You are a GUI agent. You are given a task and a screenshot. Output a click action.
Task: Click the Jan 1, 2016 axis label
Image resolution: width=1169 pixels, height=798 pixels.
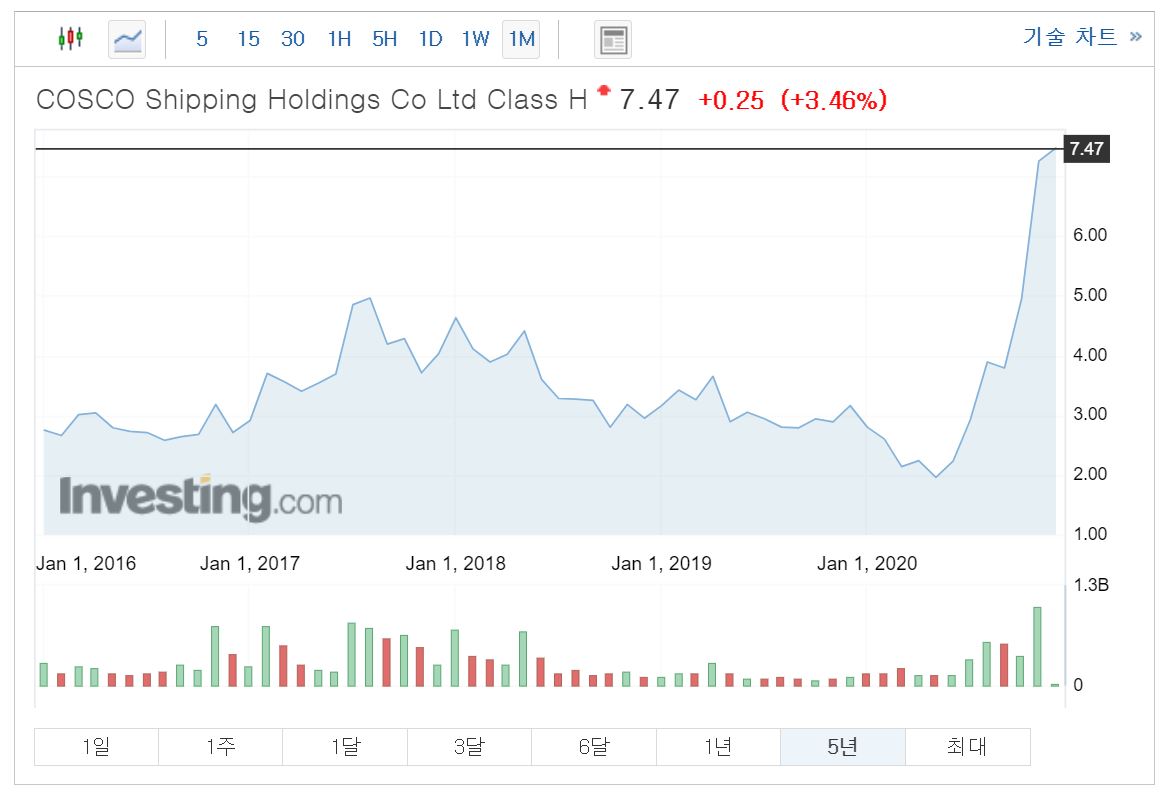(x=86, y=563)
